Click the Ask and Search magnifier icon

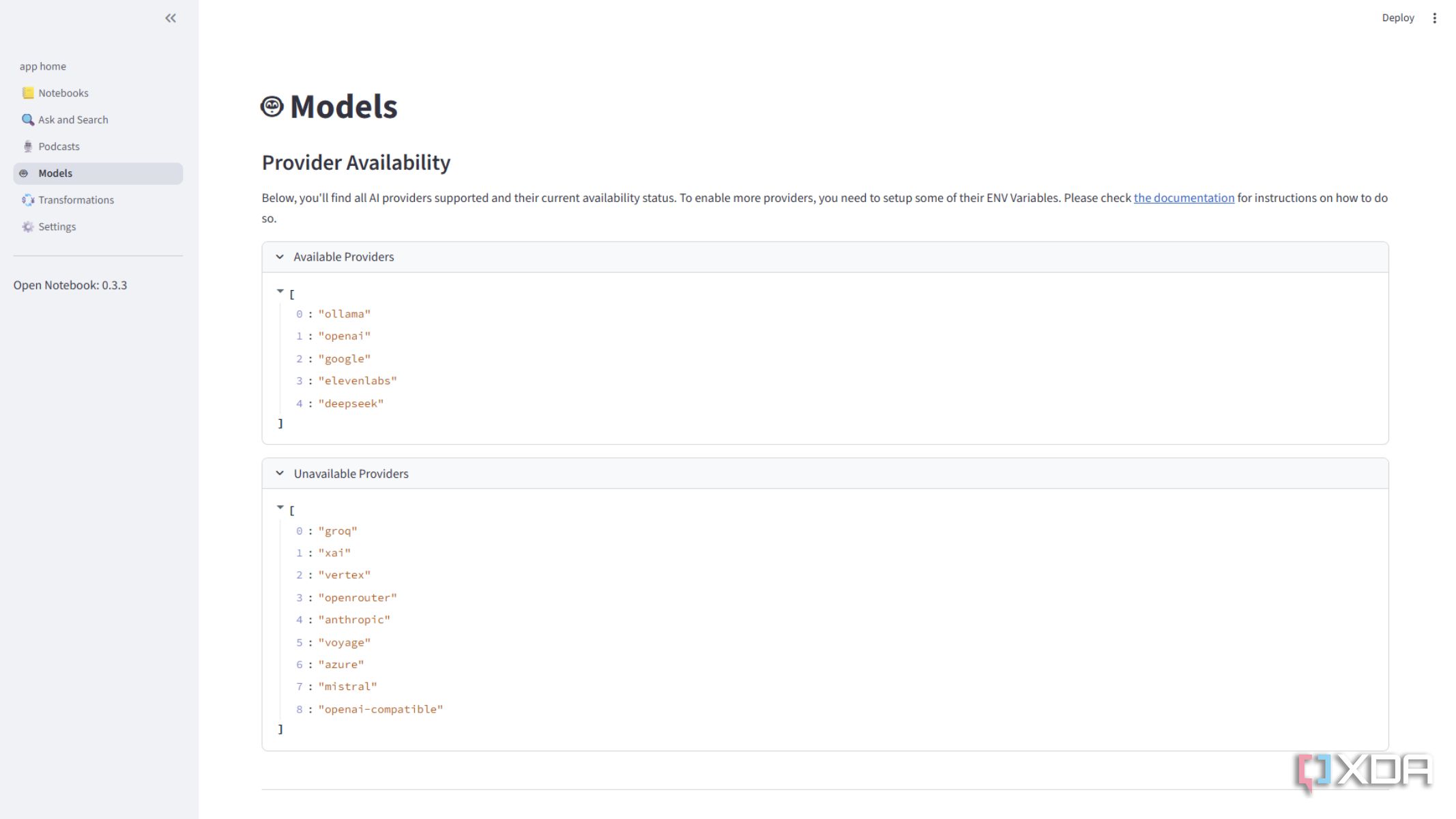click(x=28, y=119)
